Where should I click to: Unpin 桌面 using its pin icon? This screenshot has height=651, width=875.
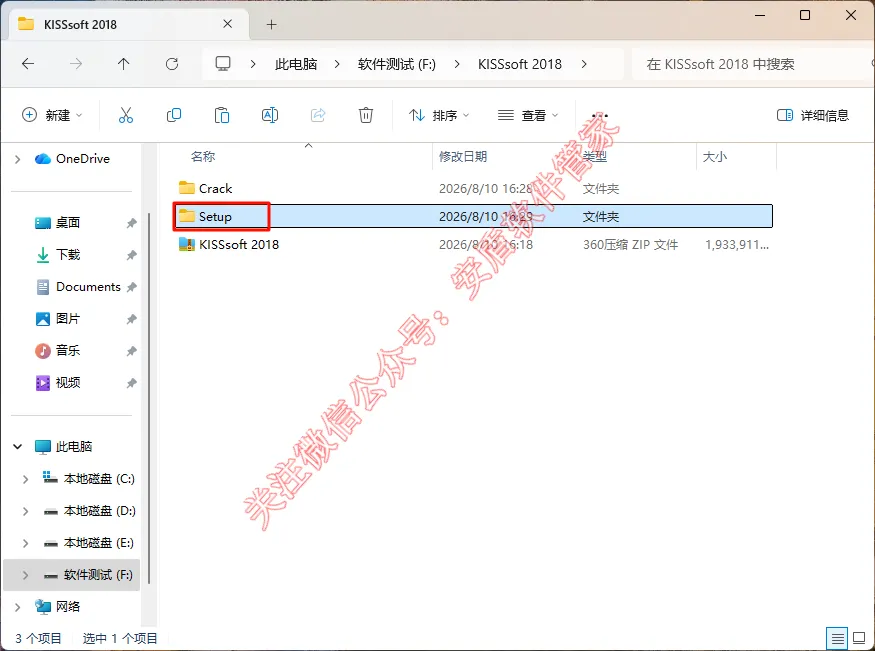point(131,223)
